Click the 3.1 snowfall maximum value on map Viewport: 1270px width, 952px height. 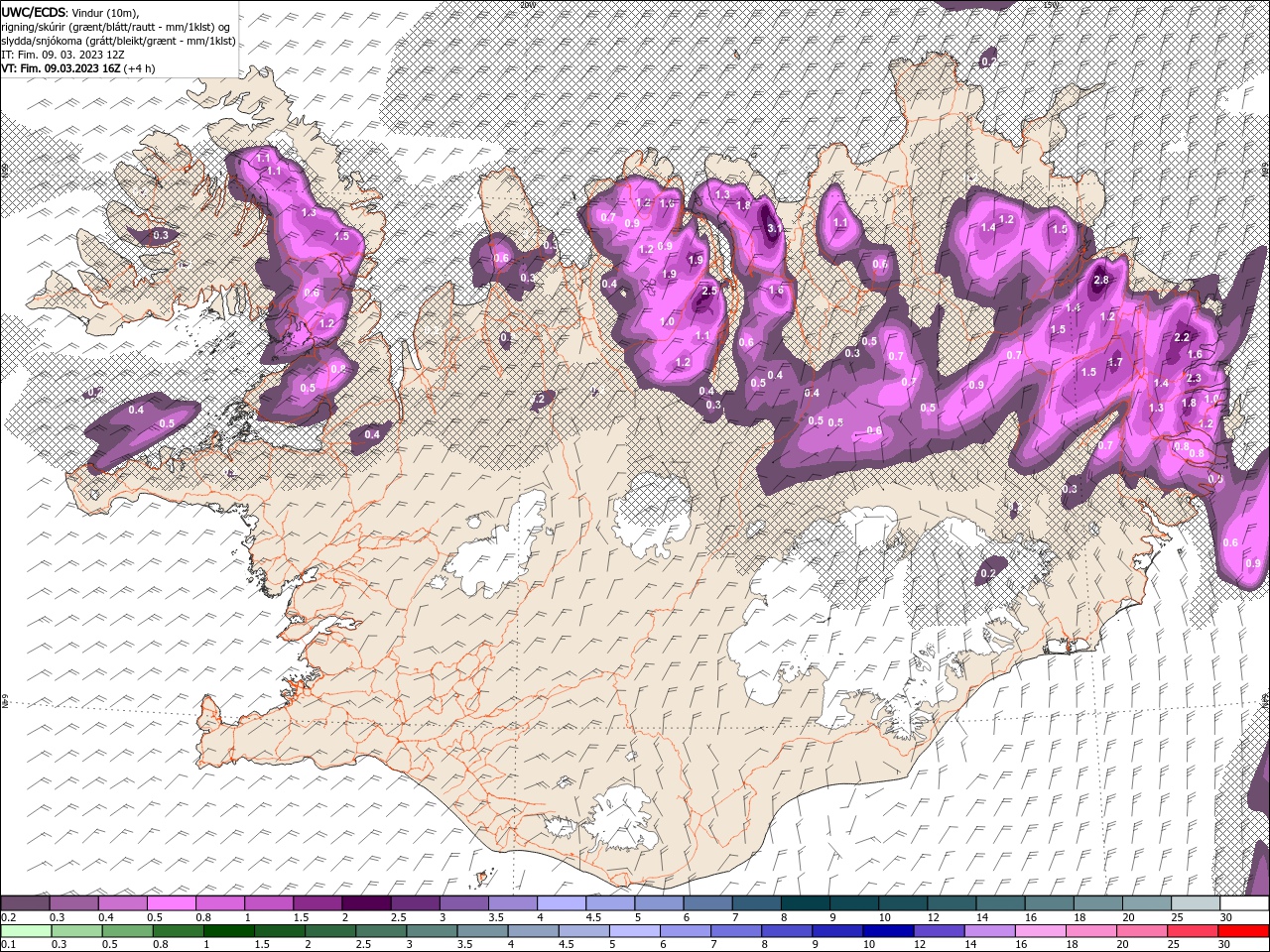pos(775,227)
